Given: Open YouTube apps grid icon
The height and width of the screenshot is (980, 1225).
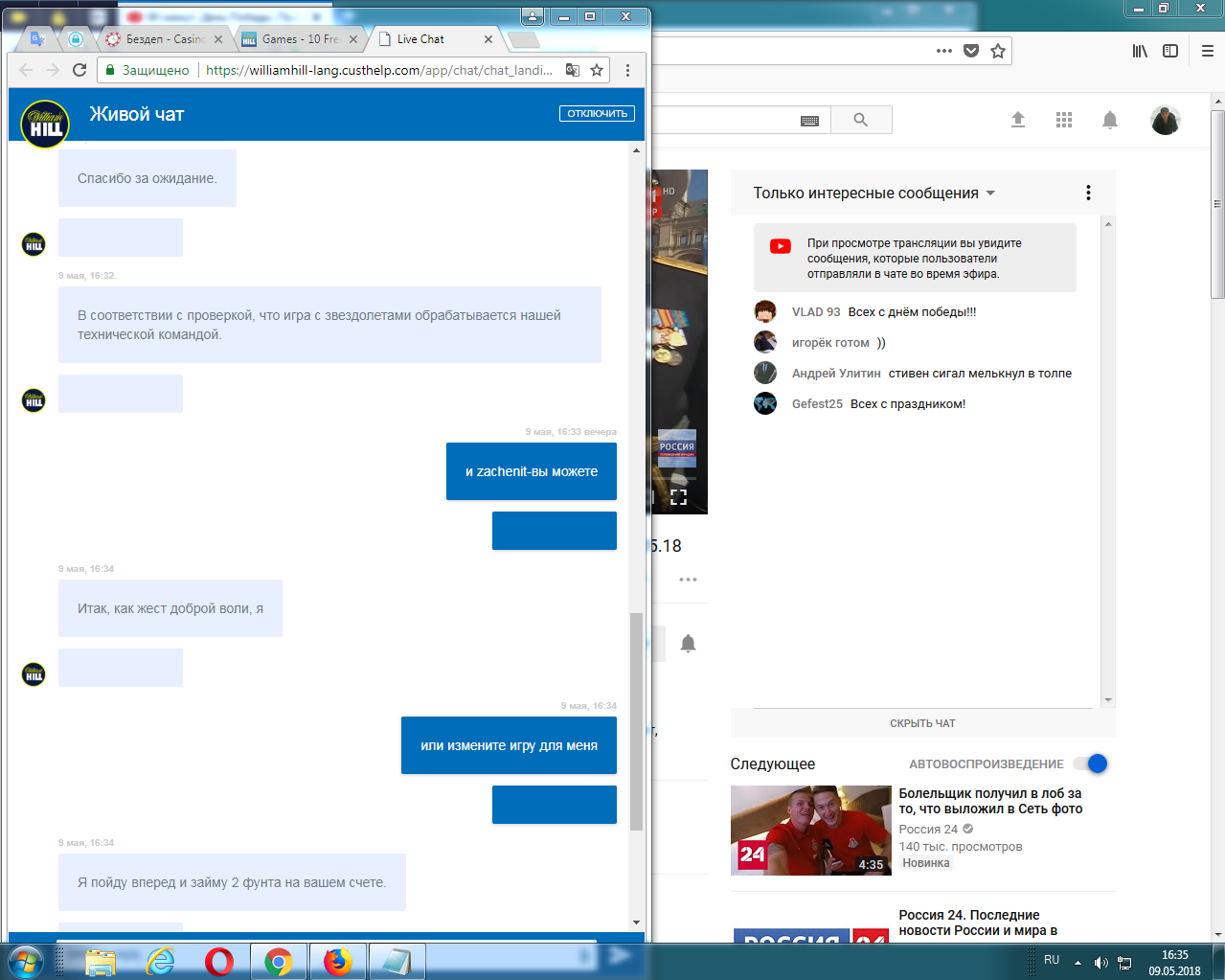Looking at the screenshot, I should pos(1063,120).
